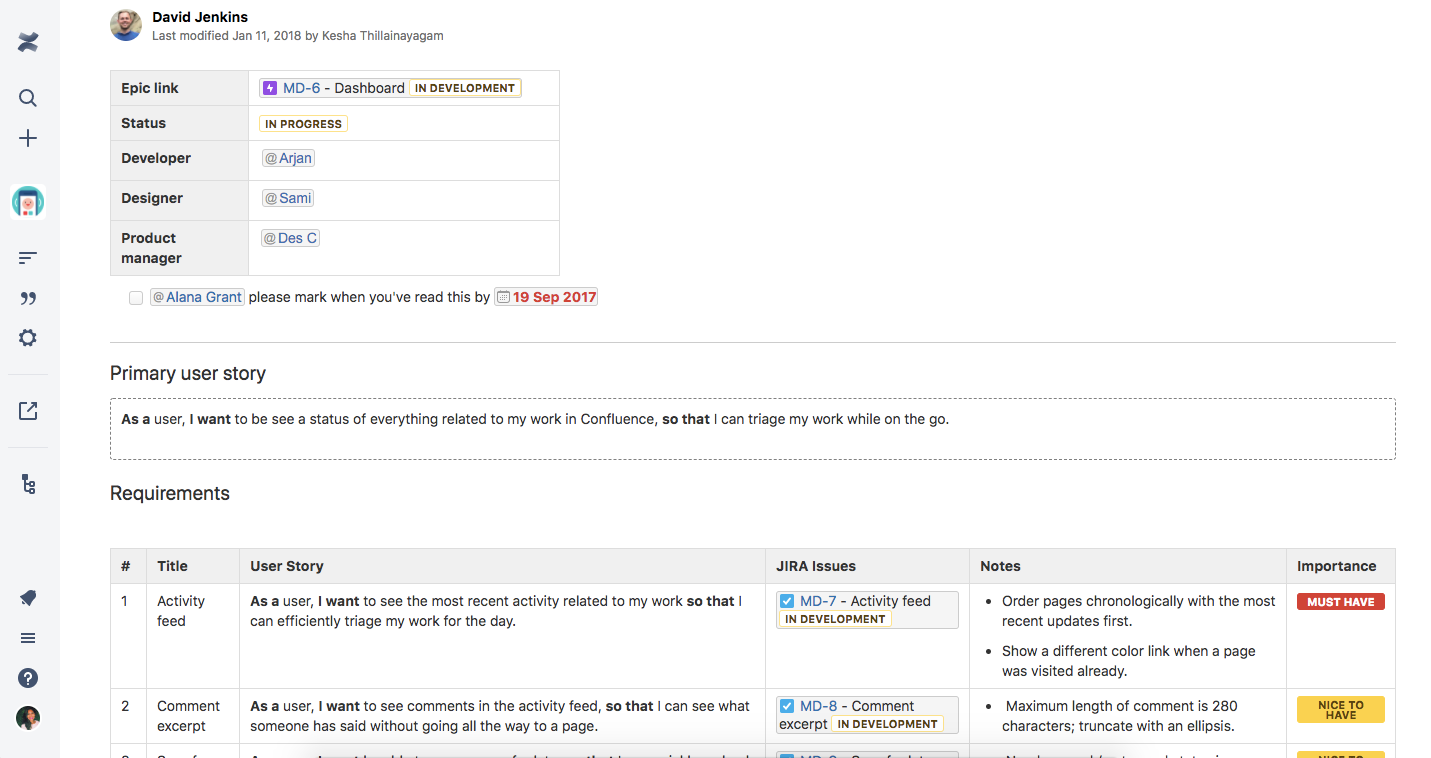Open search from the sidebar magnifier icon
Screen dimensions: 1431x758
(28, 98)
